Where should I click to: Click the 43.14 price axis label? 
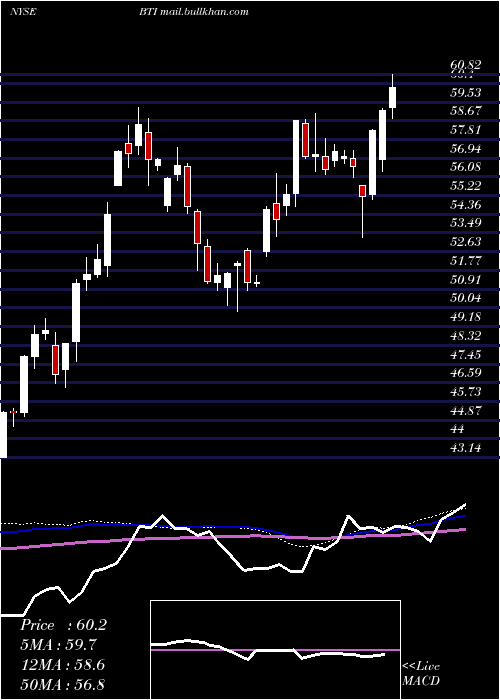(x=466, y=448)
